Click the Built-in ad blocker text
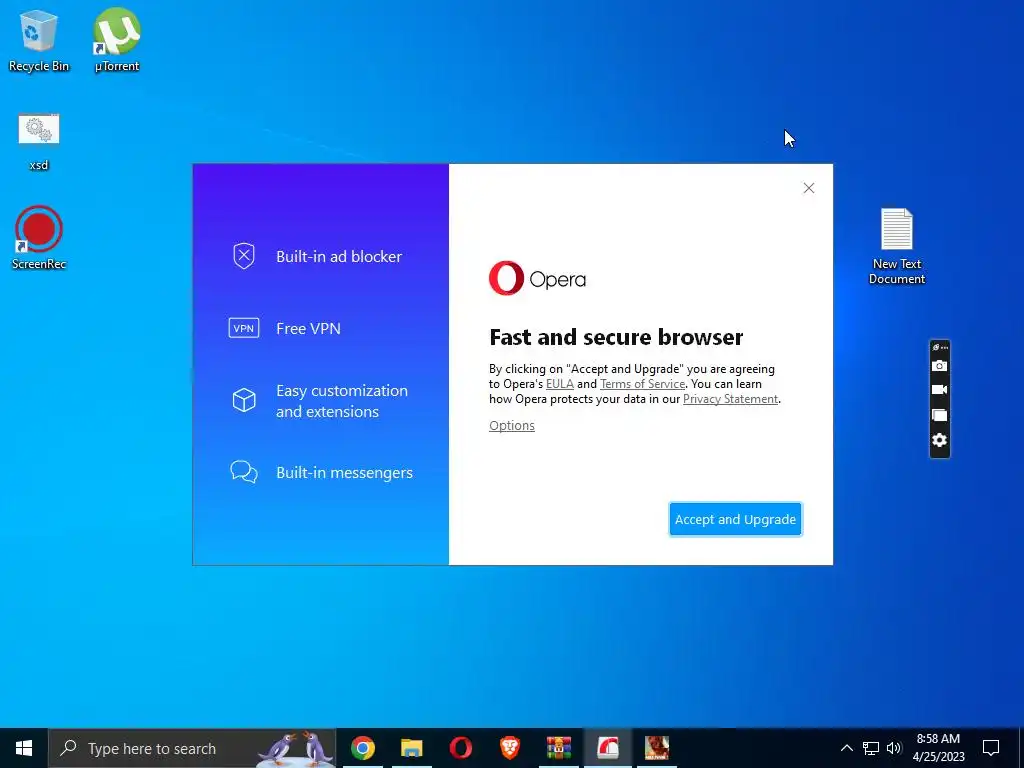1024x768 pixels. coord(339,257)
